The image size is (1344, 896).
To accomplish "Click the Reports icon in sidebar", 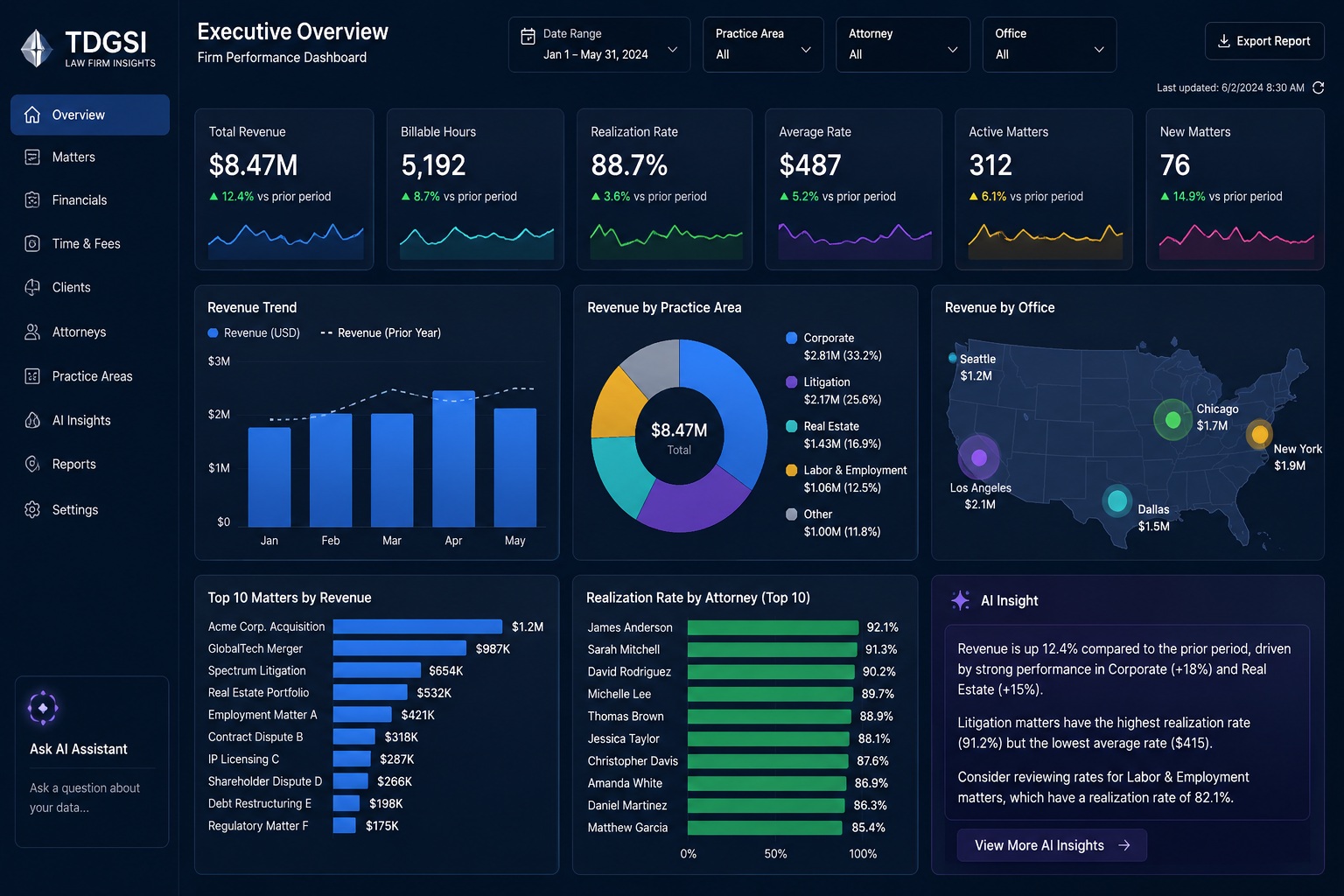I will (x=32, y=464).
